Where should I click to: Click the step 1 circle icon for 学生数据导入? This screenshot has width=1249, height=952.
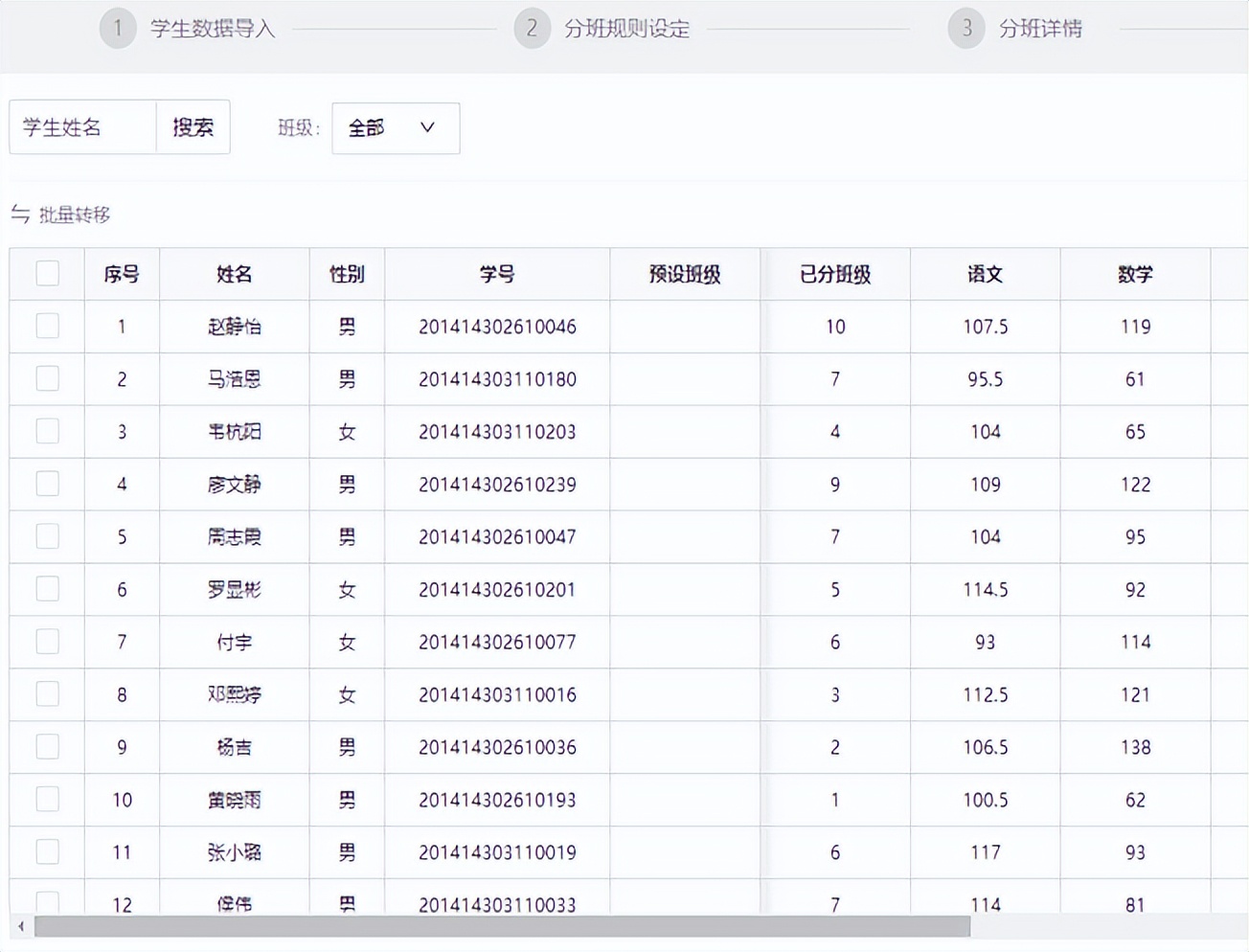[118, 29]
